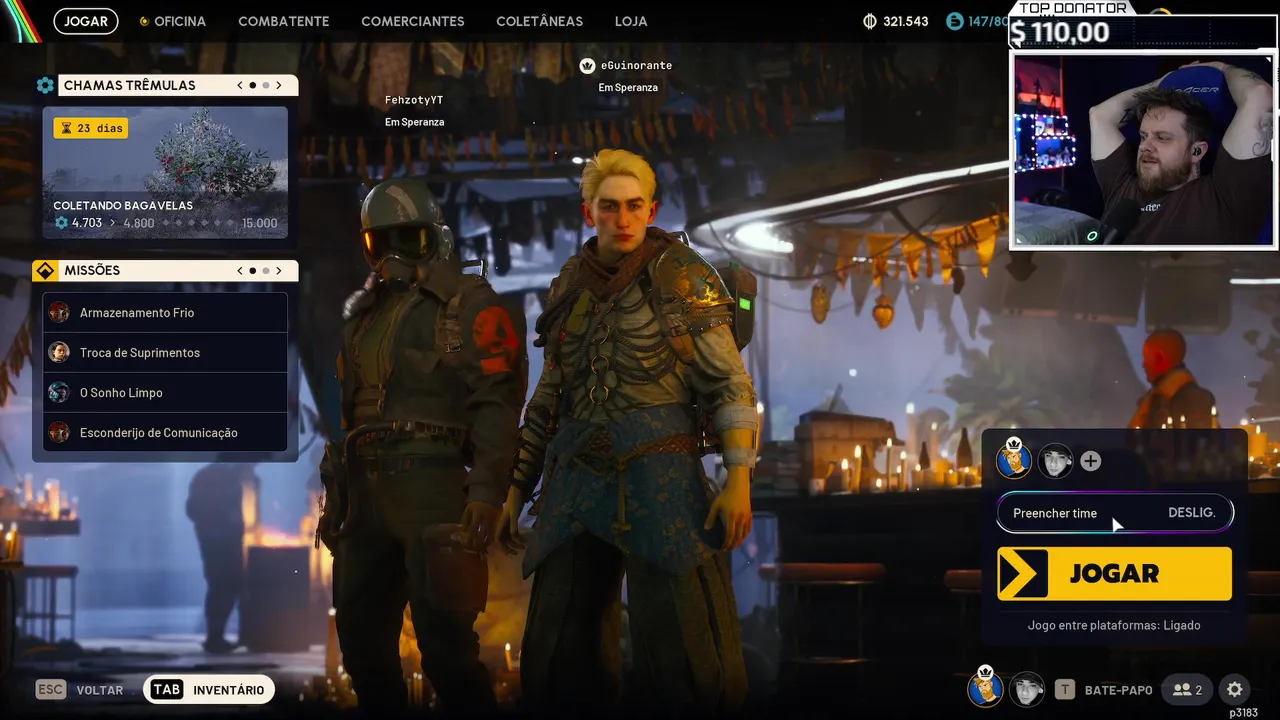Viewport: 1280px width, 720px height.
Task: Open Esconderijo de Comunicação mission
Action: tap(165, 432)
